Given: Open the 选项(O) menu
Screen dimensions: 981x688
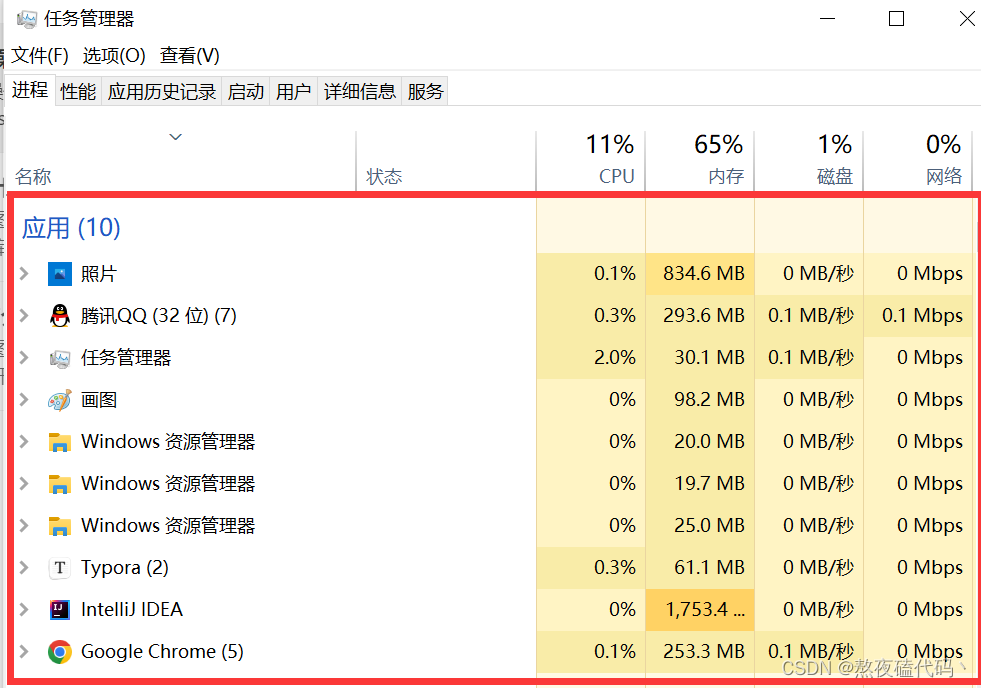Looking at the screenshot, I should [x=114, y=56].
